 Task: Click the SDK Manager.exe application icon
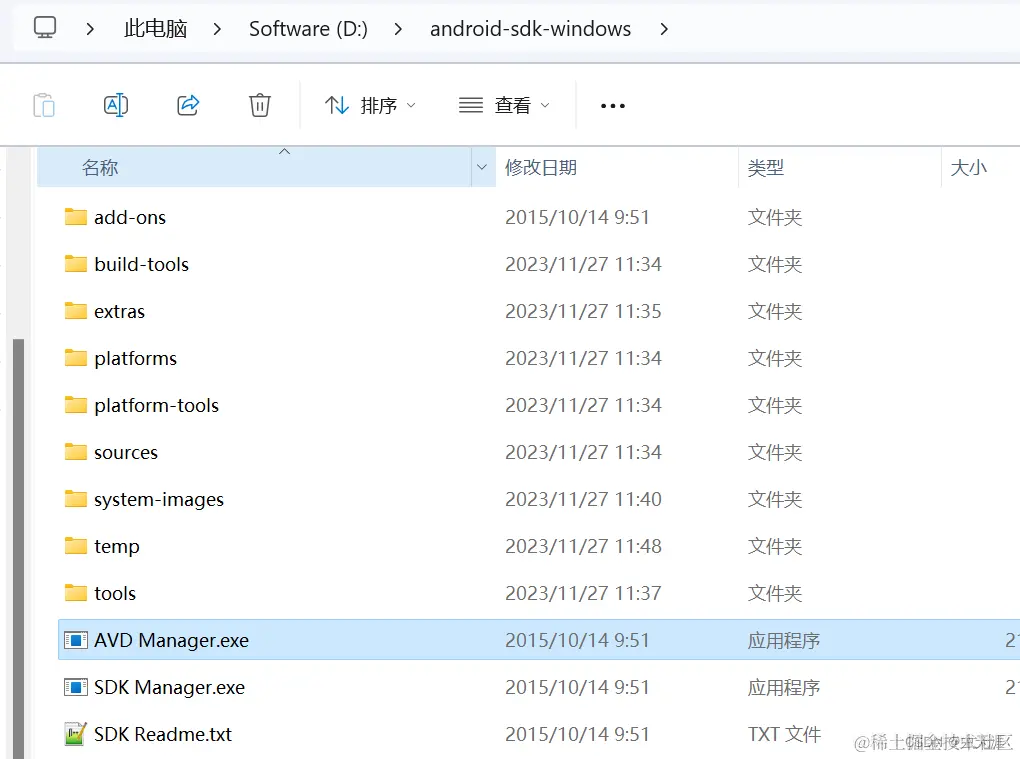pos(75,687)
